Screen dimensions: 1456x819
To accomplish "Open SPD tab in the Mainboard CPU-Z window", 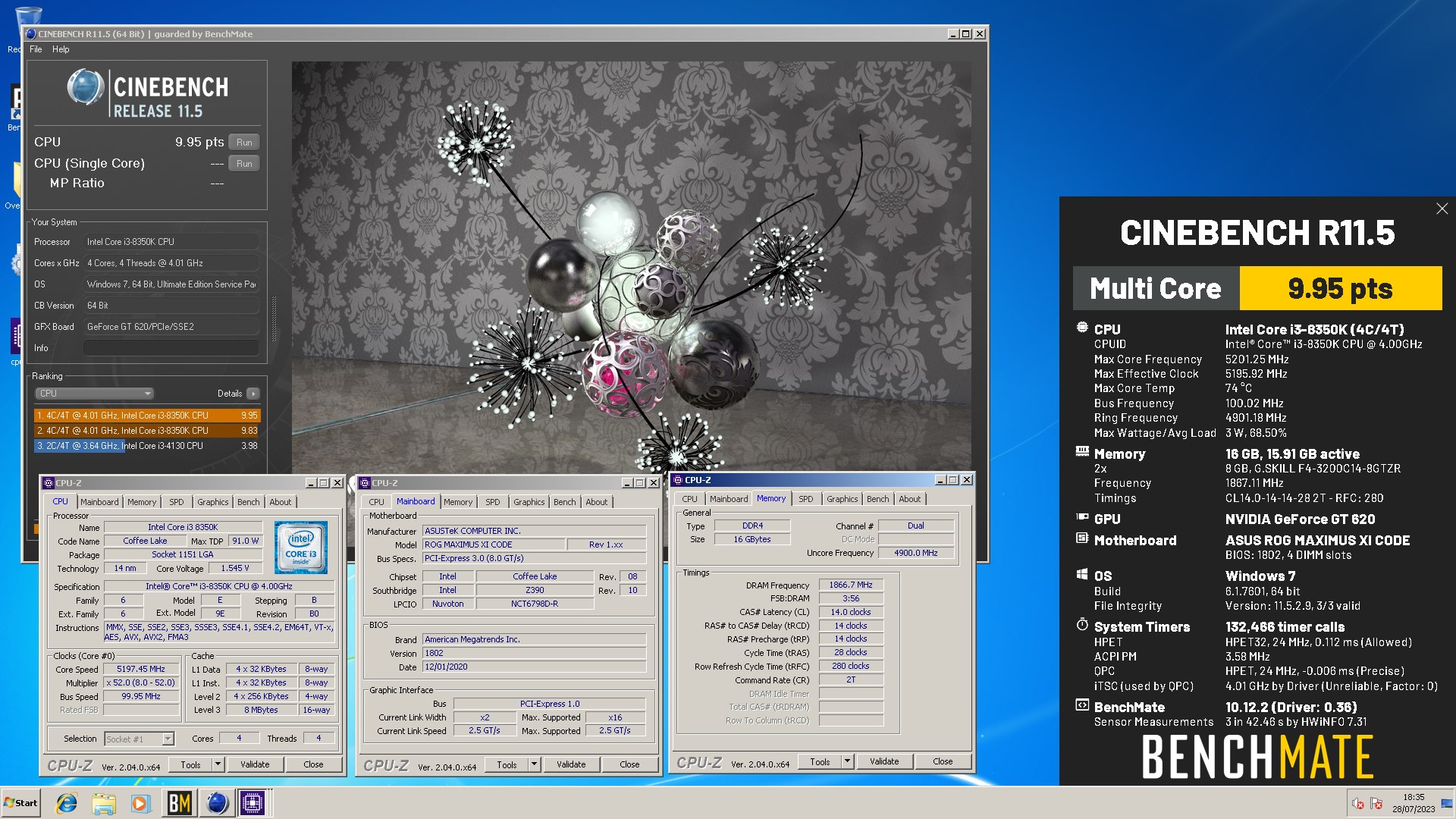I will pyautogui.click(x=493, y=502).
